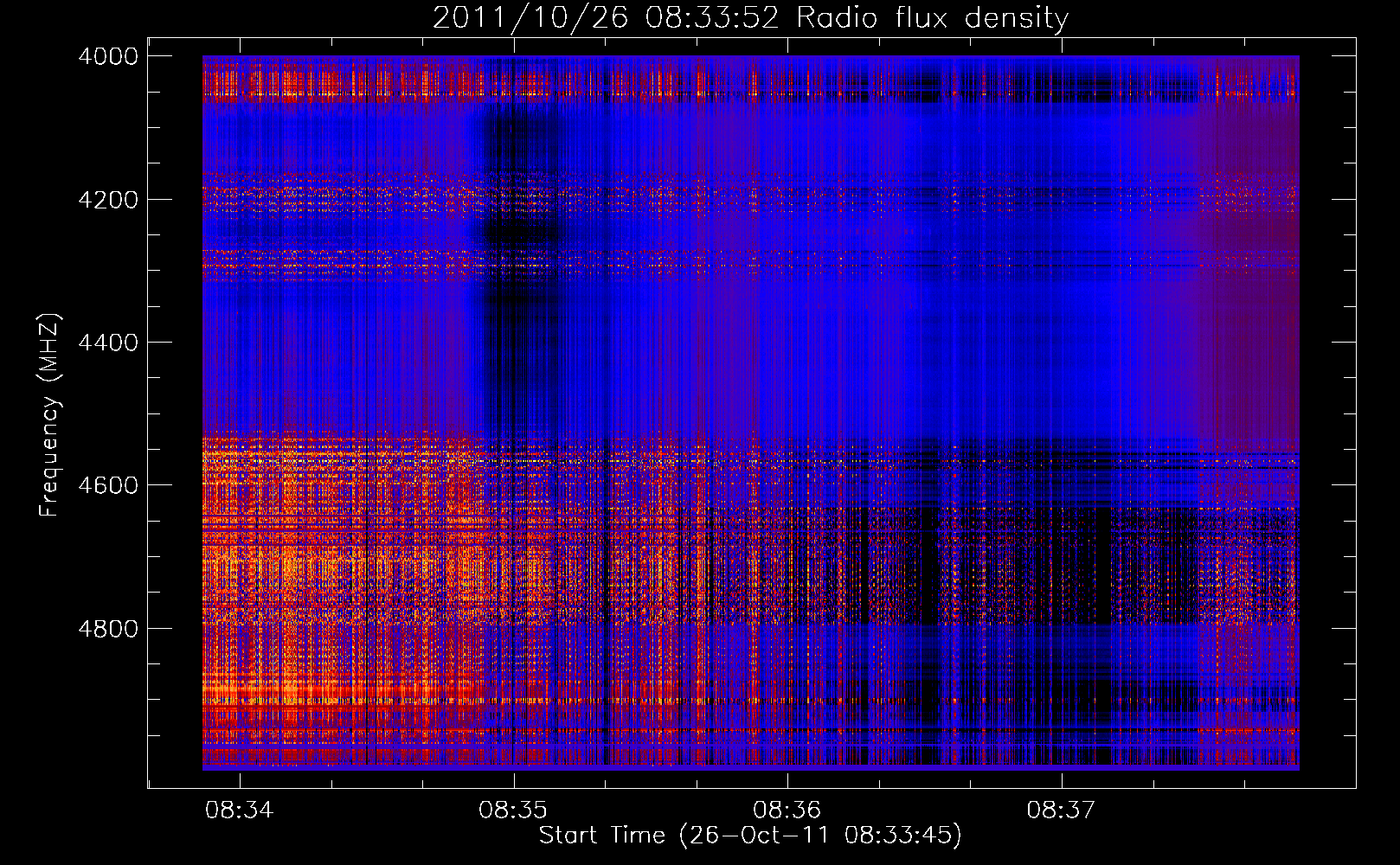This screenshot has width=1400, height=865.
Task: Select the '08:35' time axis label
Action: pos(513,811)
